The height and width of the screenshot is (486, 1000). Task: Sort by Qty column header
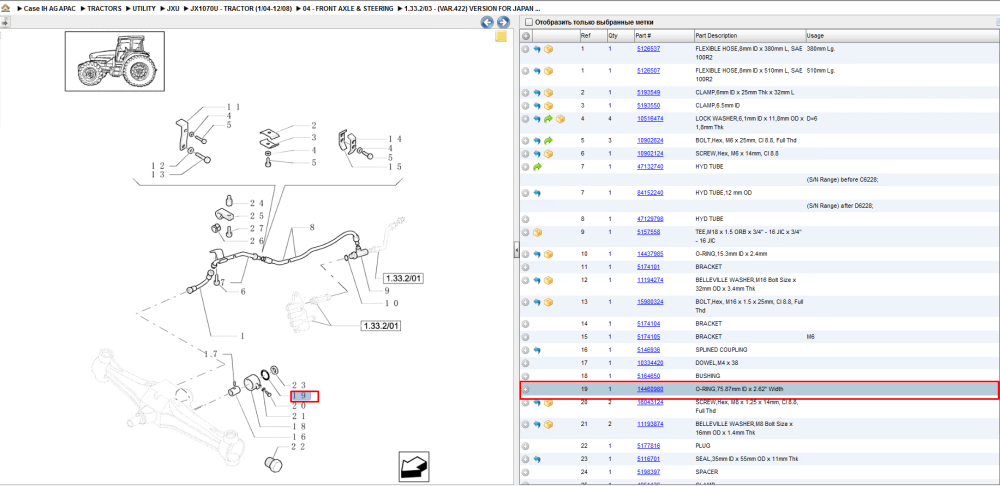619,36
